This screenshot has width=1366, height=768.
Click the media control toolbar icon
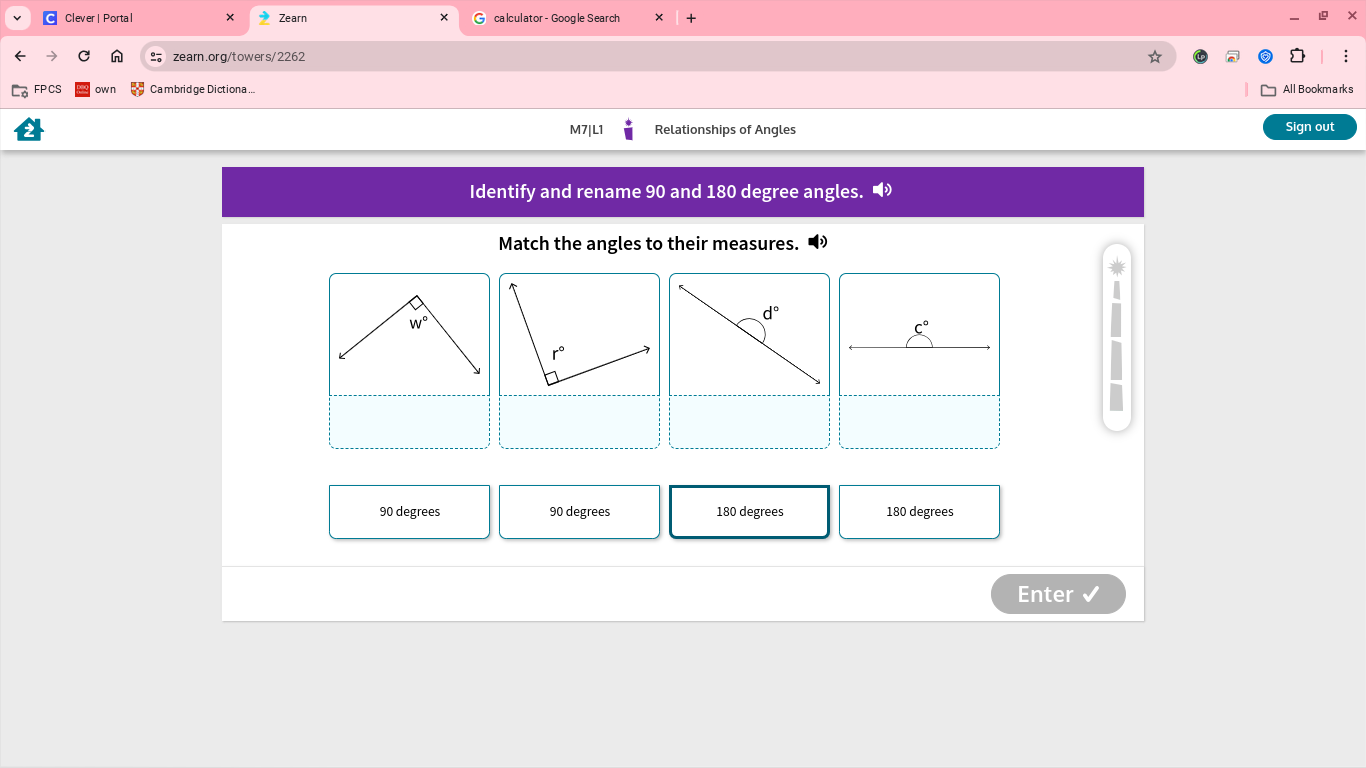(1233, 57)
